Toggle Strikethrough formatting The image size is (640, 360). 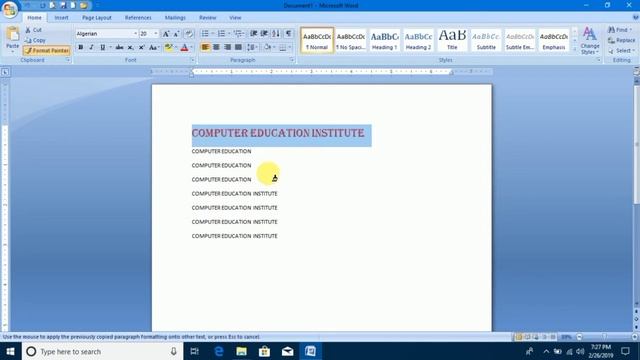tap(119, 47)
